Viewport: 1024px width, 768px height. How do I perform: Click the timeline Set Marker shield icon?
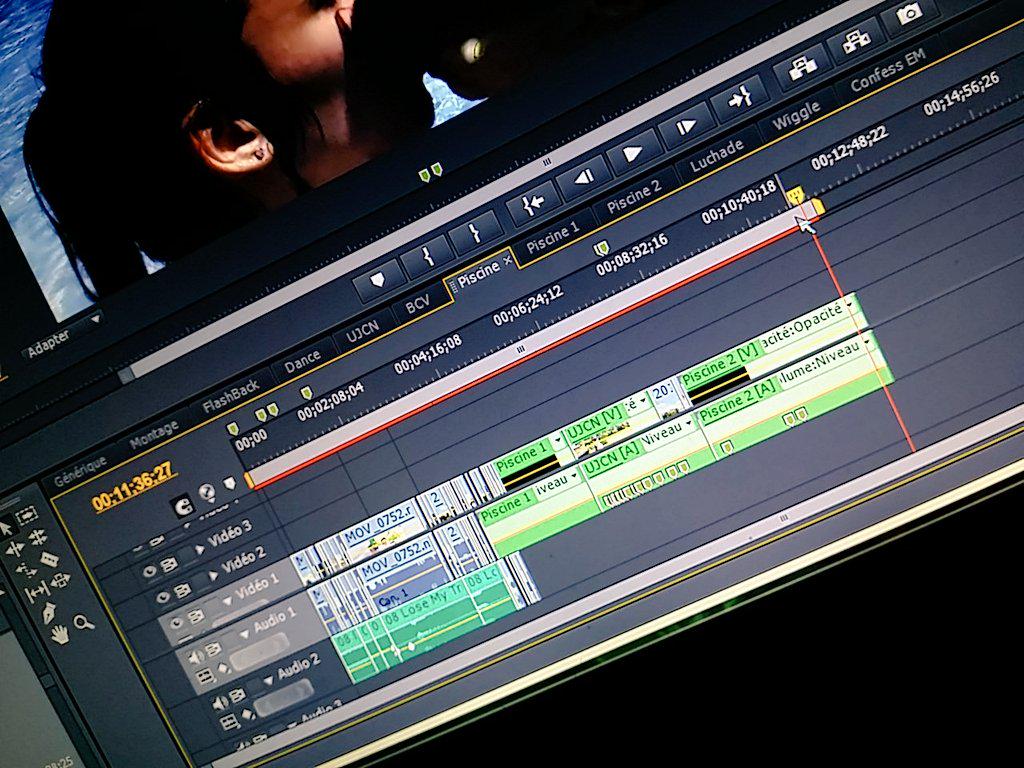229,483
